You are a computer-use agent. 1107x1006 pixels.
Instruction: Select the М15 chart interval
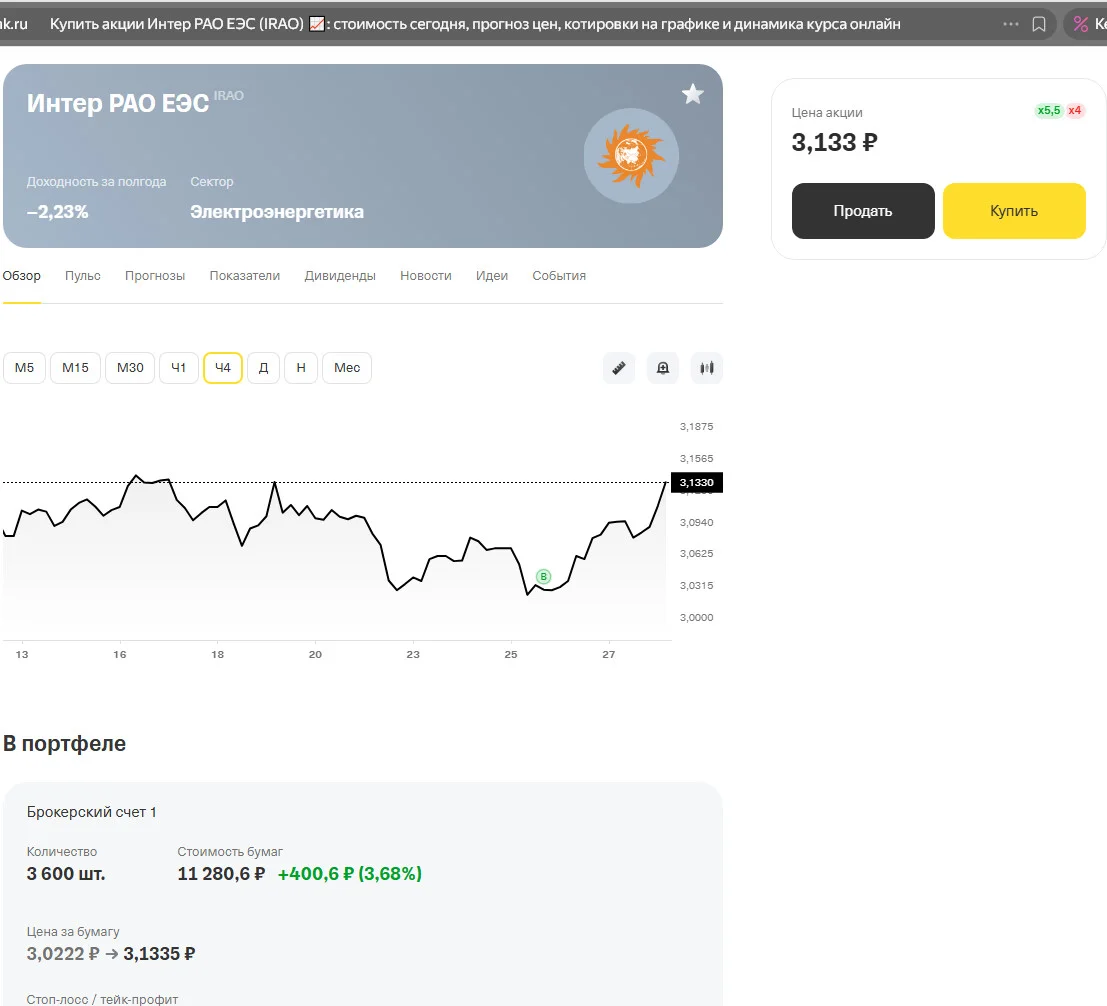pyautogui.click(x=76, y=368)
